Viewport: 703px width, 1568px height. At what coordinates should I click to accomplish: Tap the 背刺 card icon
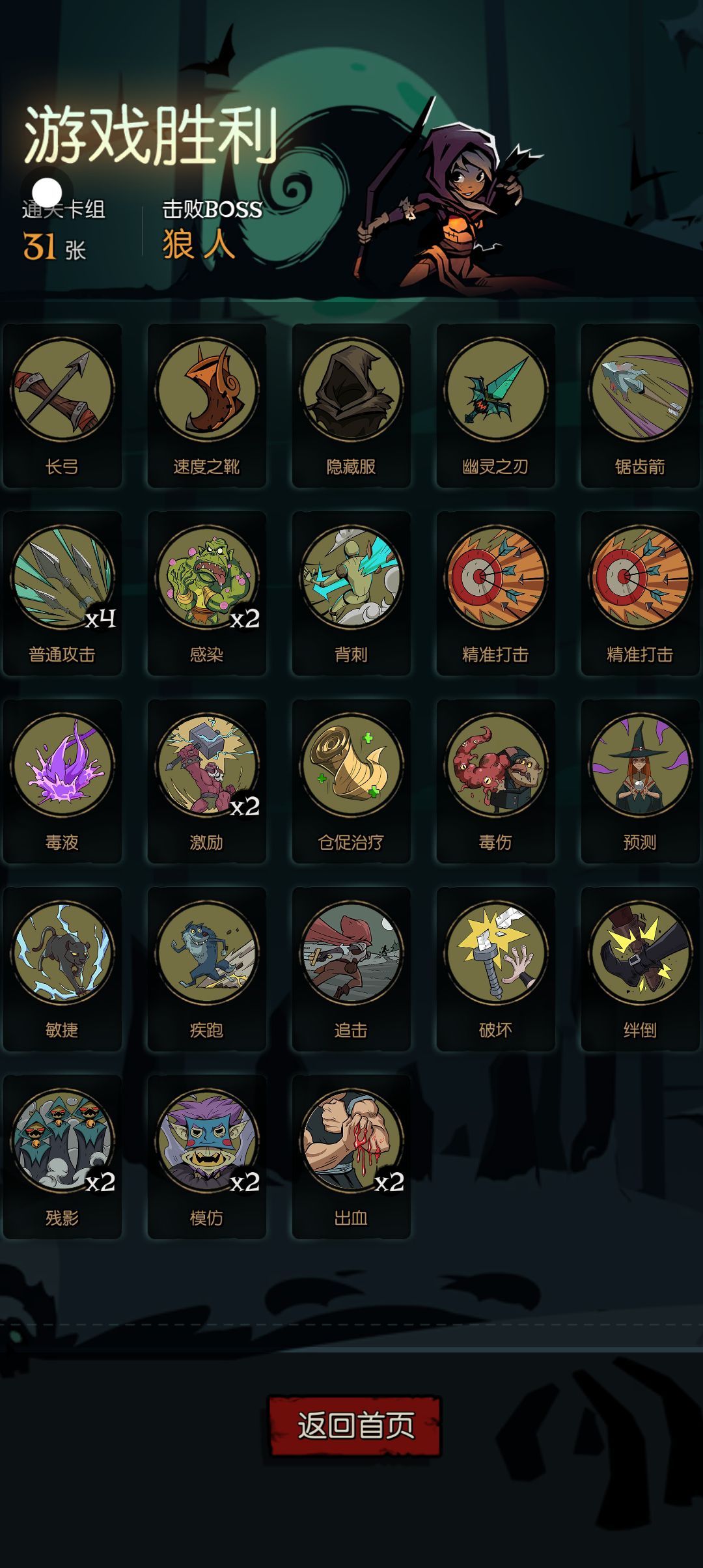[x=351, y=576]
